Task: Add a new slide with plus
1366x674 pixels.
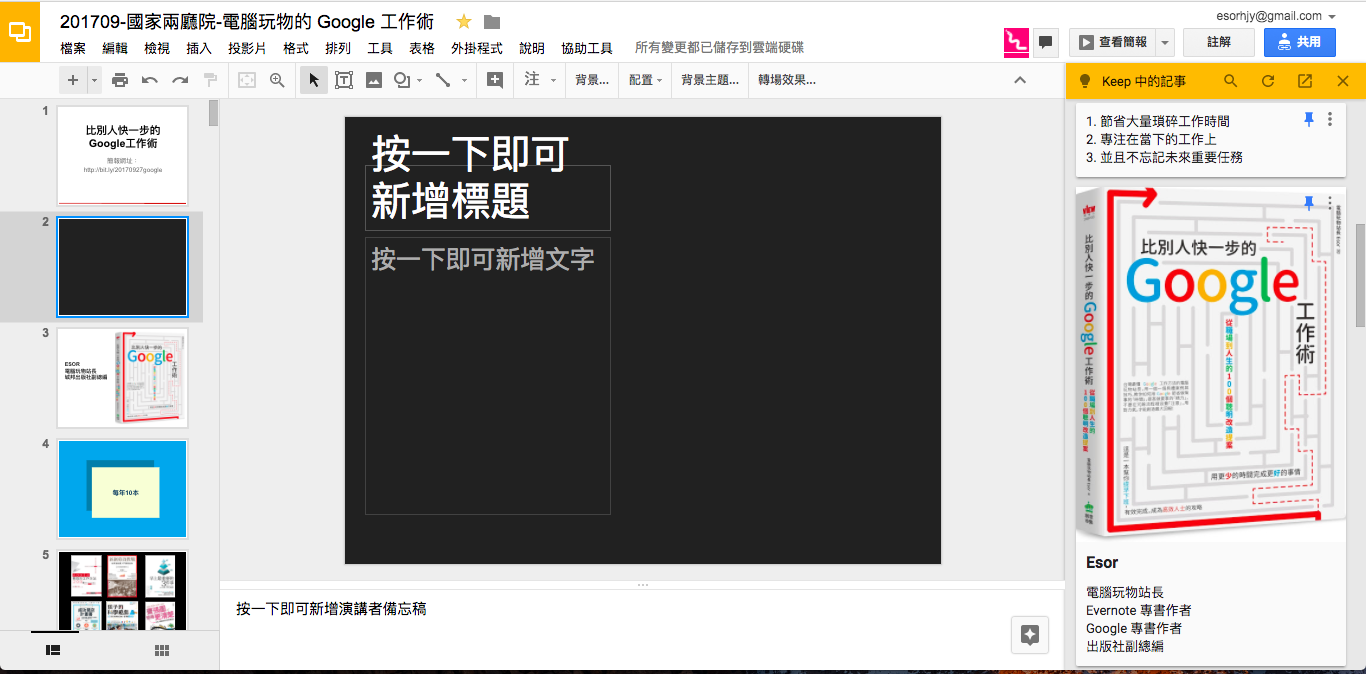Action: click(73, 80)
